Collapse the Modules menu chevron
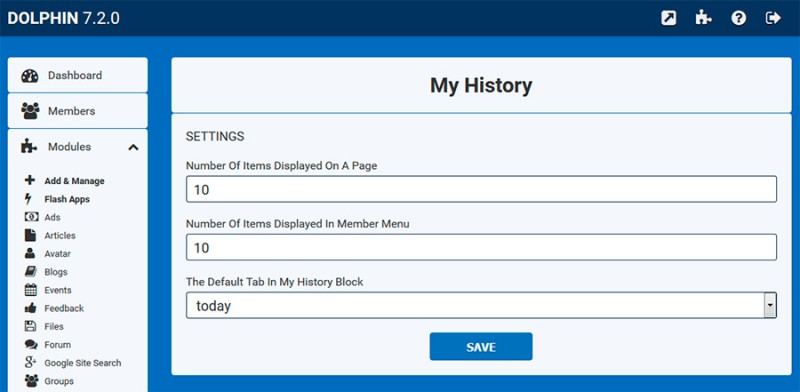Screen dimensions: 800x392 pyautogui.click(x=133, y=147)
